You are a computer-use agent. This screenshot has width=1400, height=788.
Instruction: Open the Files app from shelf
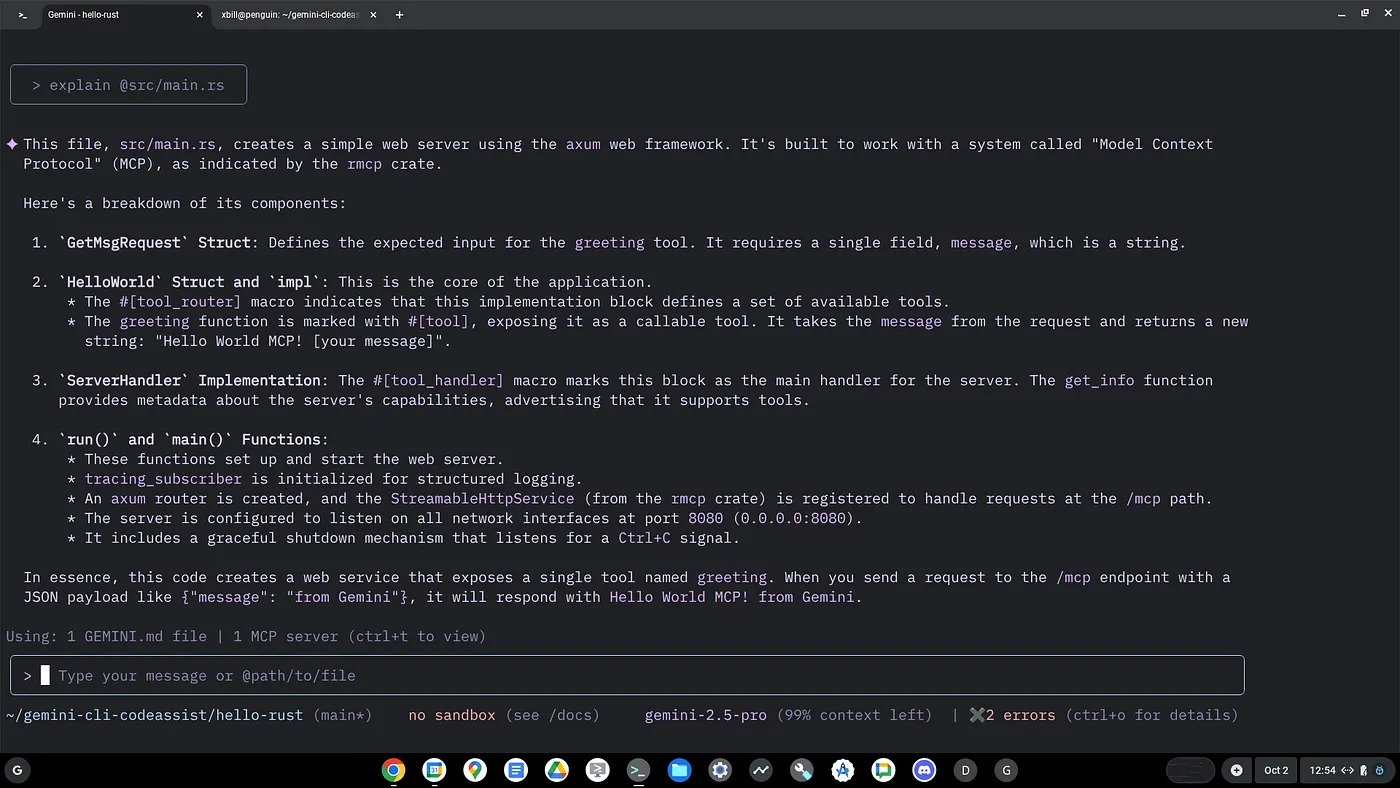[679, 770]
